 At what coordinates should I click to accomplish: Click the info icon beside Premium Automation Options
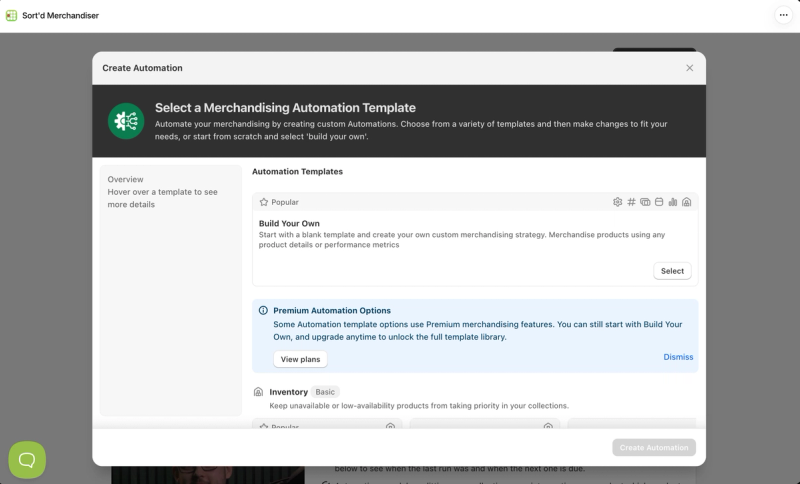[263, 310]
